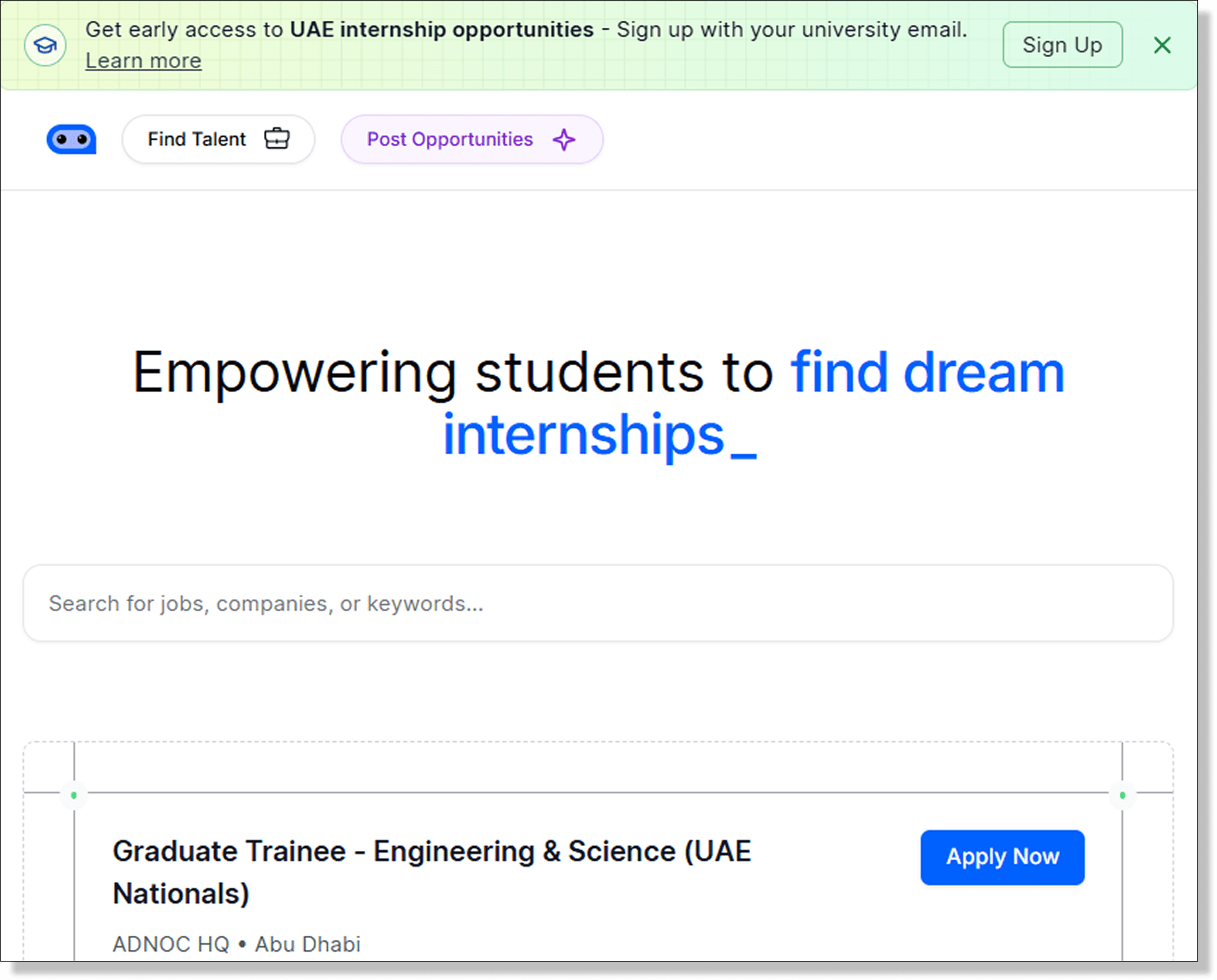Open the Learn more link
1217x980 pixels.
(143, 61)
